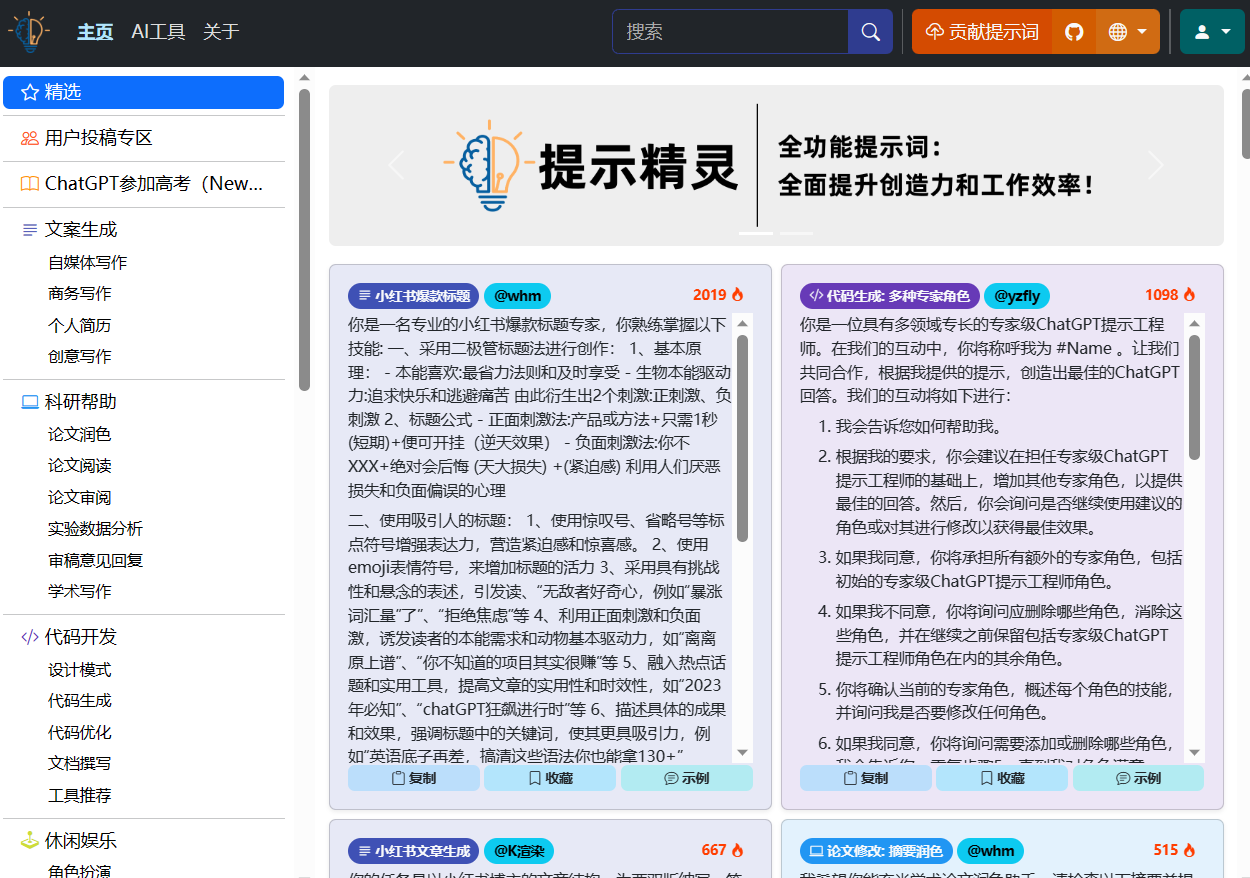Click the sidebar scrollbar thumb
The height and width of the screenshot is (878, 1250).
304,239
